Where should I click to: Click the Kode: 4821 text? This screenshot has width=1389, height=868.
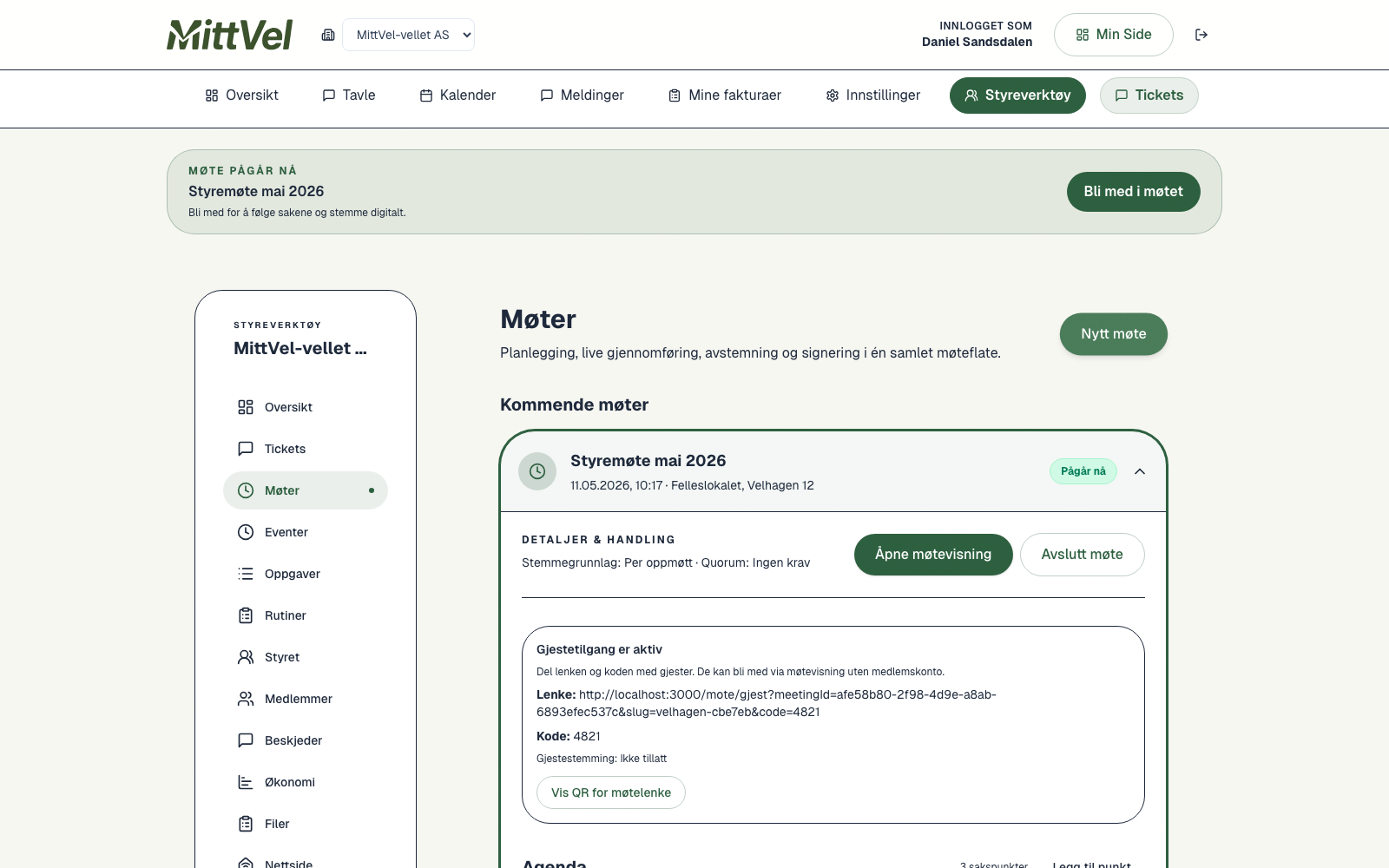569,736
